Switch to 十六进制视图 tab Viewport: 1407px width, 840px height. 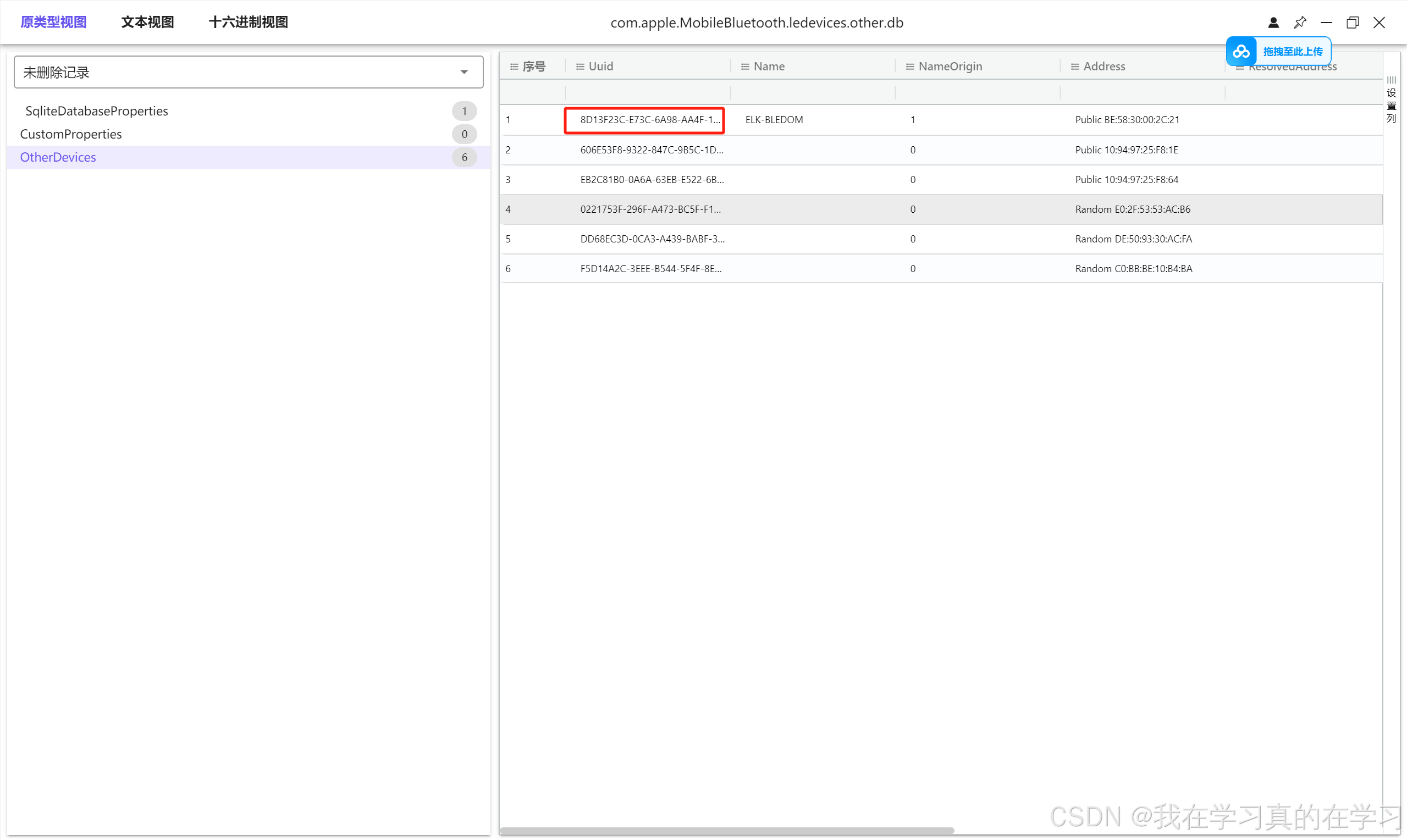(248, 22)
